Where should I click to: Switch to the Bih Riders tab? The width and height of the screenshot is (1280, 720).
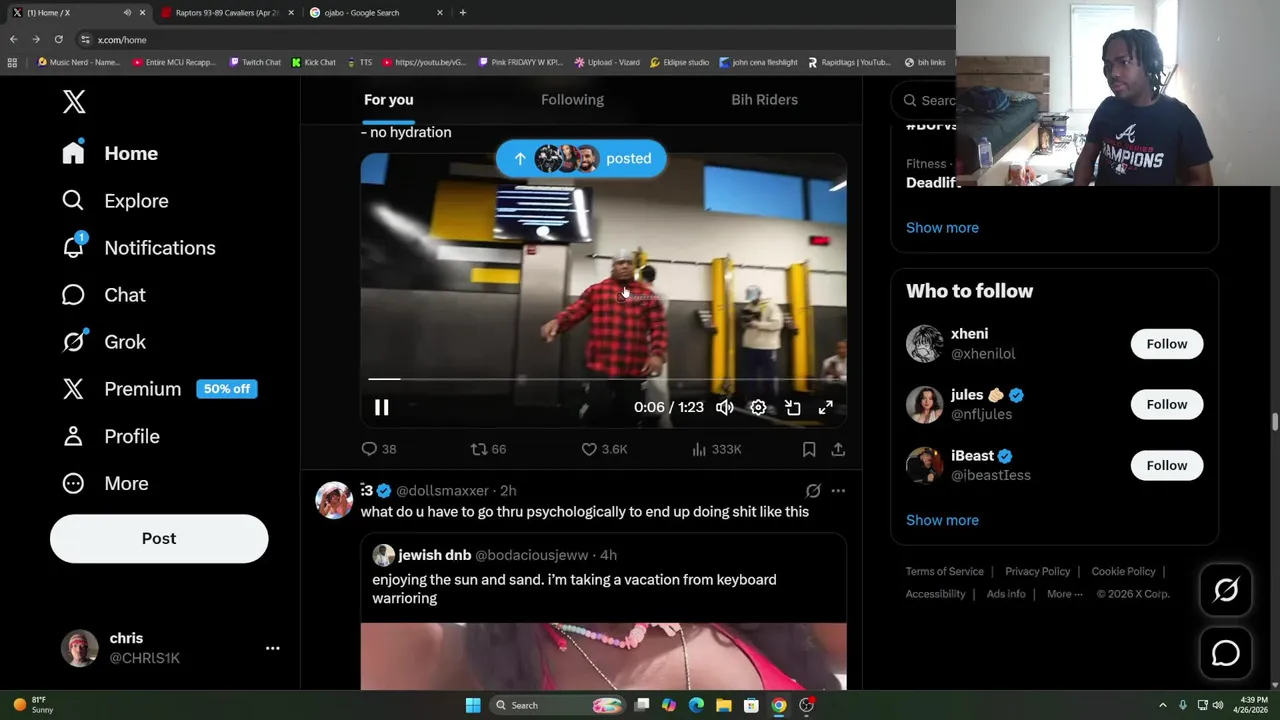click(764, 99)
